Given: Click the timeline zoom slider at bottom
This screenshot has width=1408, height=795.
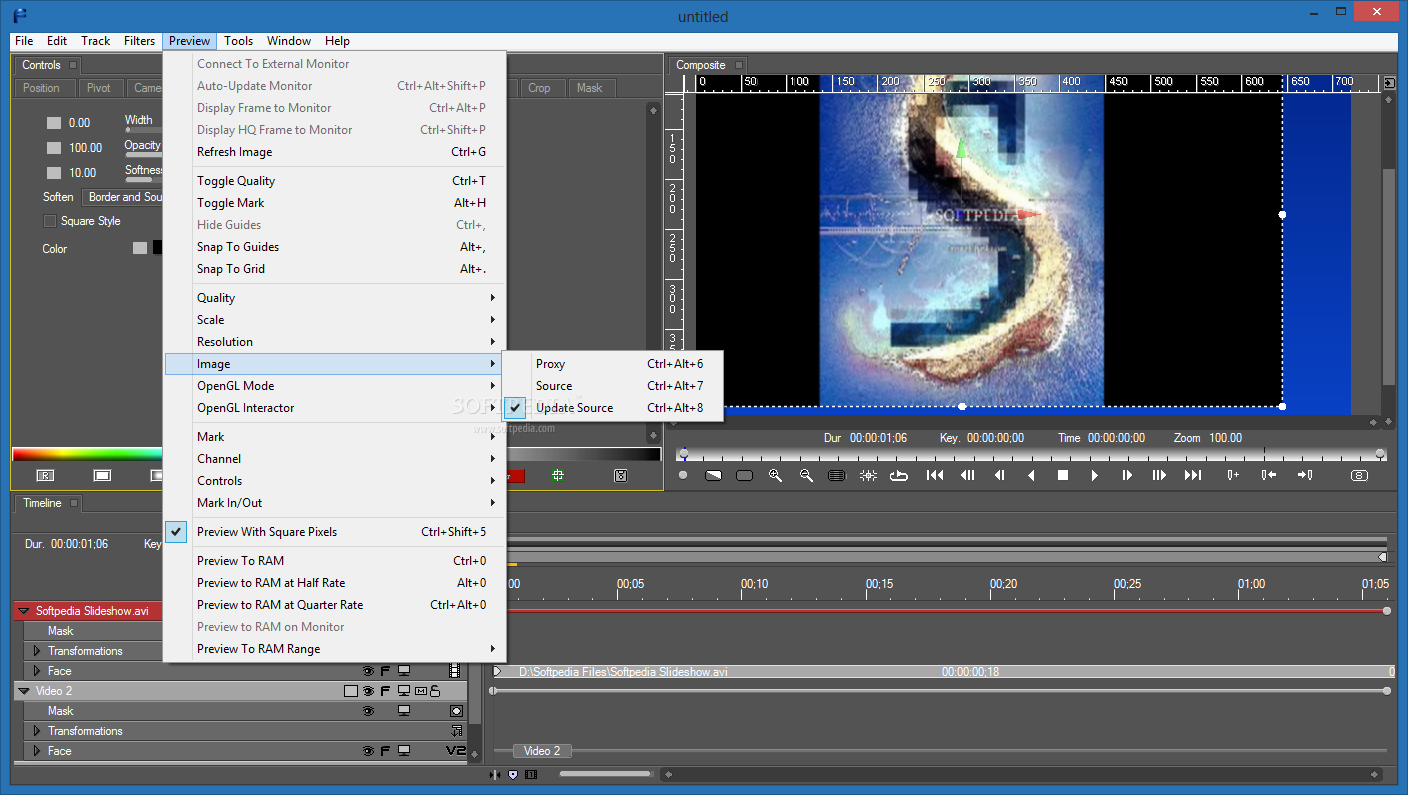Looking at the screenshot, I should coord(605,774).
